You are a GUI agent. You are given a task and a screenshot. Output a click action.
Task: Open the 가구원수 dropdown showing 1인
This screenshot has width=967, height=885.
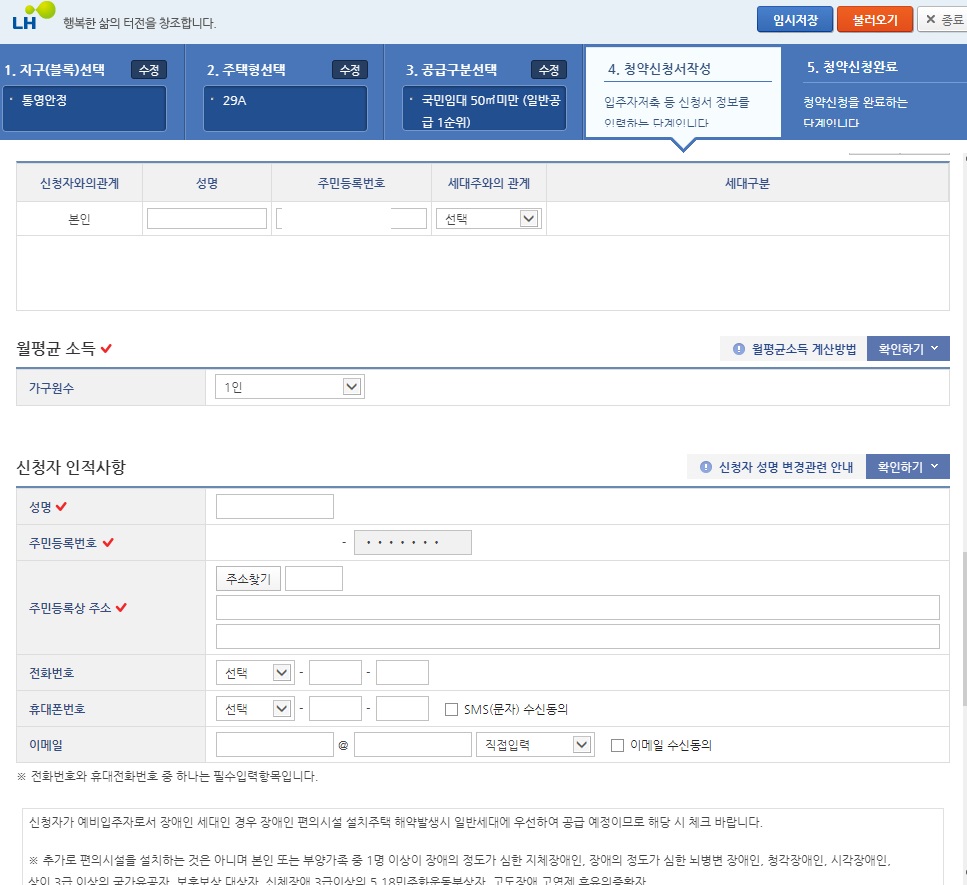[x=289, y=383]
